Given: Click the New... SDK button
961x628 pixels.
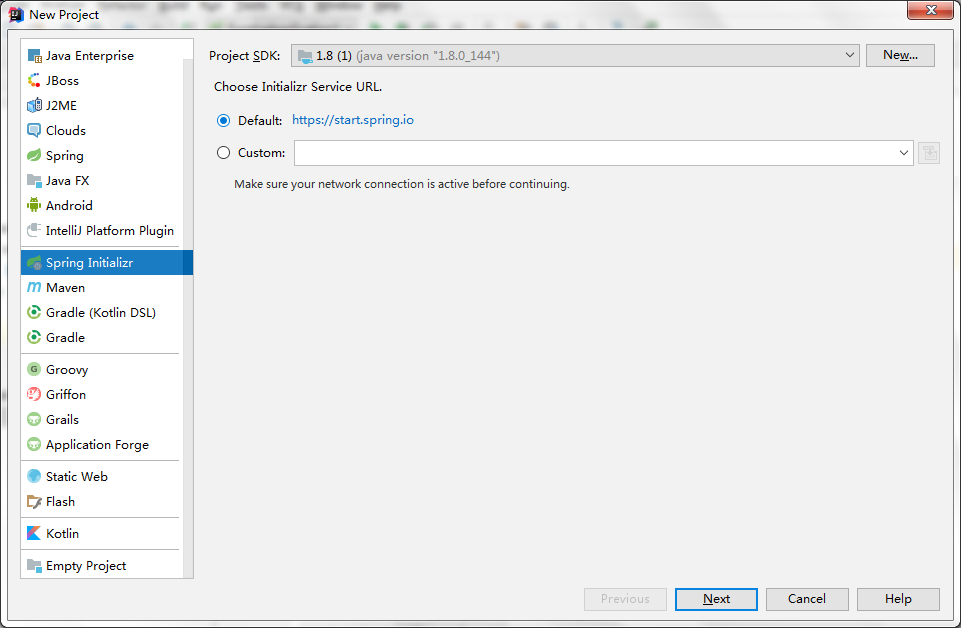Looking at the screenshot, I should point(900,55).
